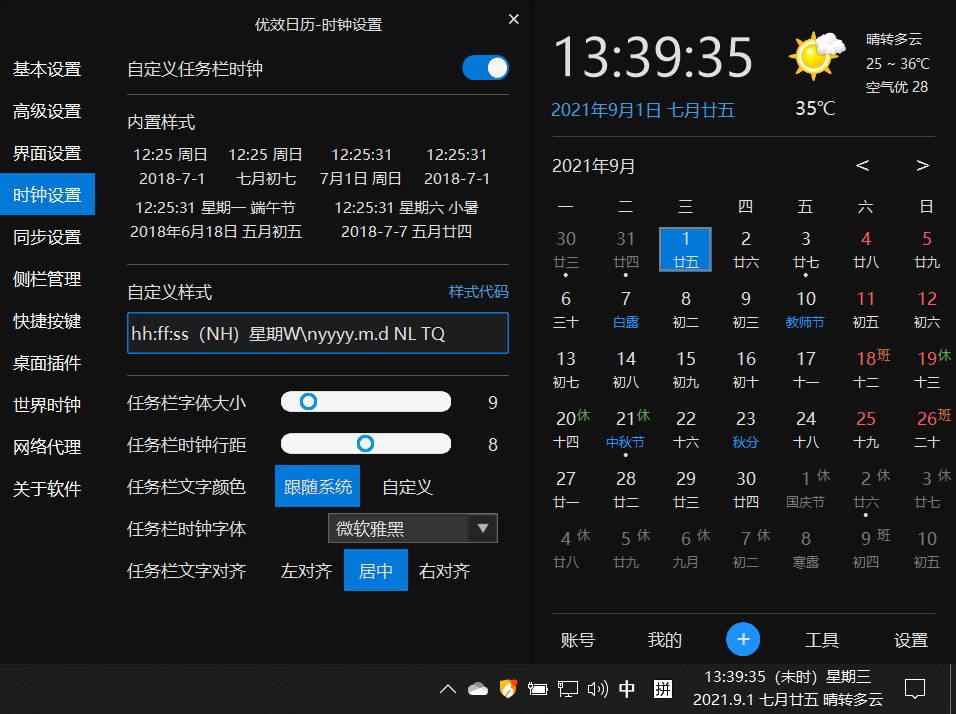Select October 1 国庆节 in calendar

point(805,490)
